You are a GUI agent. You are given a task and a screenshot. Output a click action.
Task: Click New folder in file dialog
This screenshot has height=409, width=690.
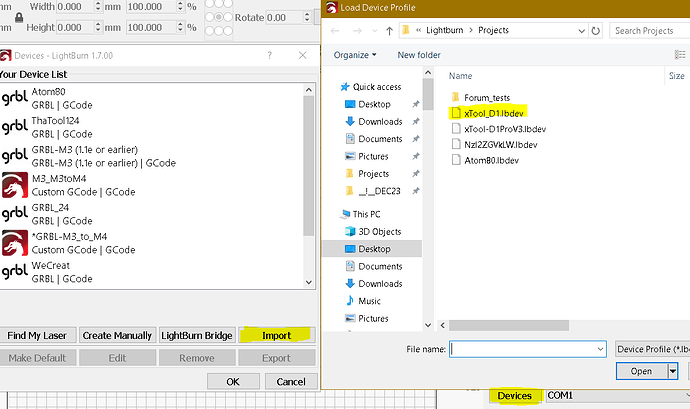(x=419, y=55)
